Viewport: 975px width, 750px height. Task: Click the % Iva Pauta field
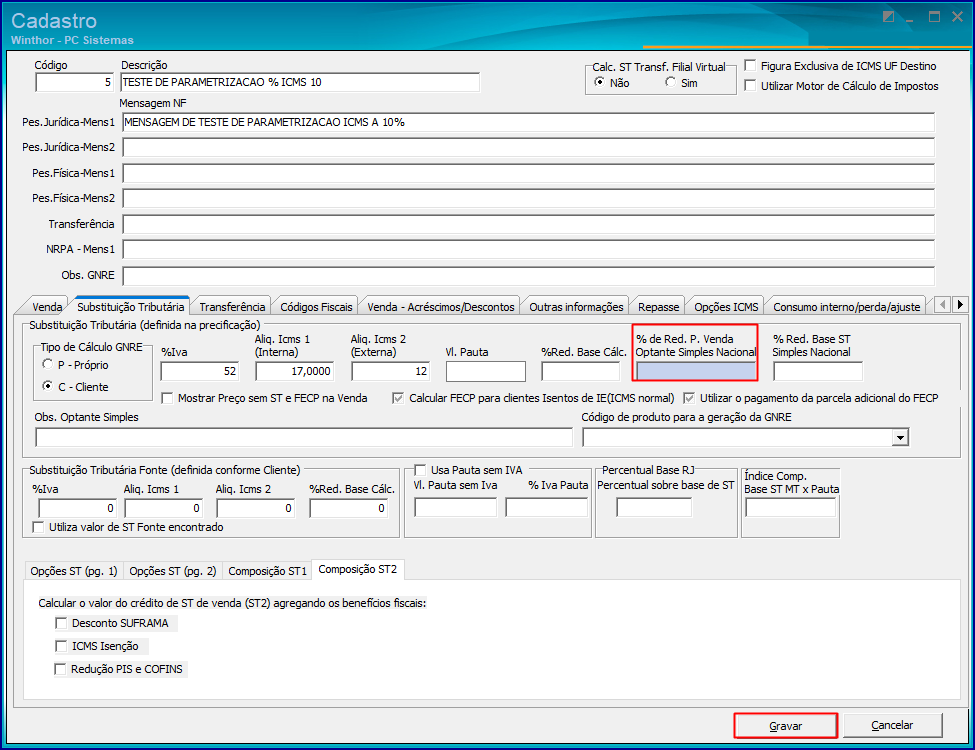tap(547, 508)
